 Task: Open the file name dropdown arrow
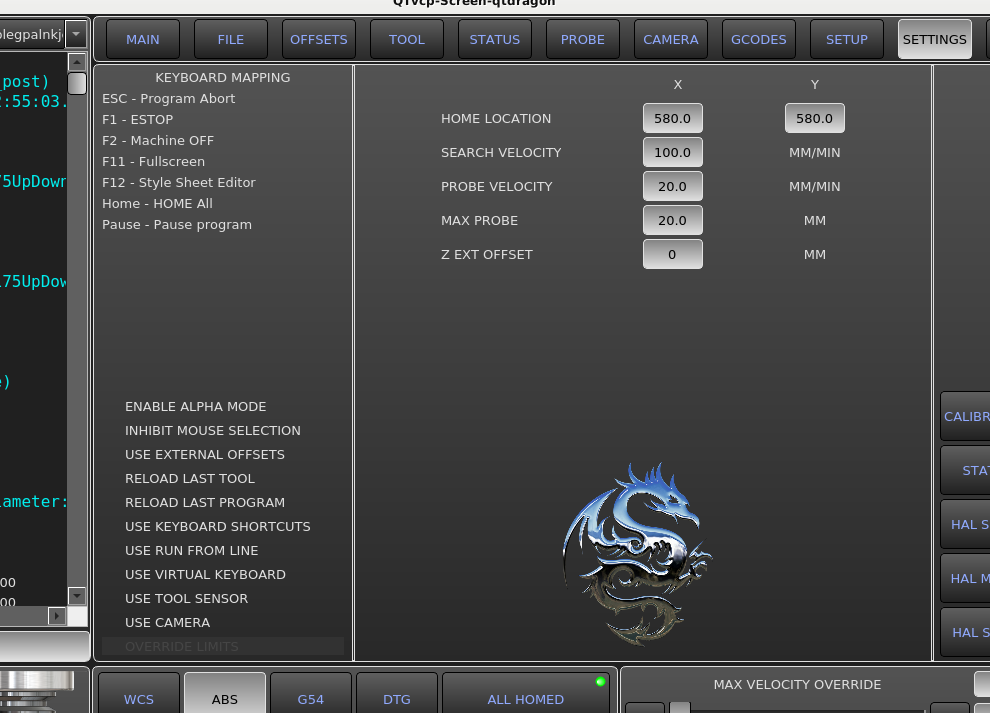coord(77,34)
